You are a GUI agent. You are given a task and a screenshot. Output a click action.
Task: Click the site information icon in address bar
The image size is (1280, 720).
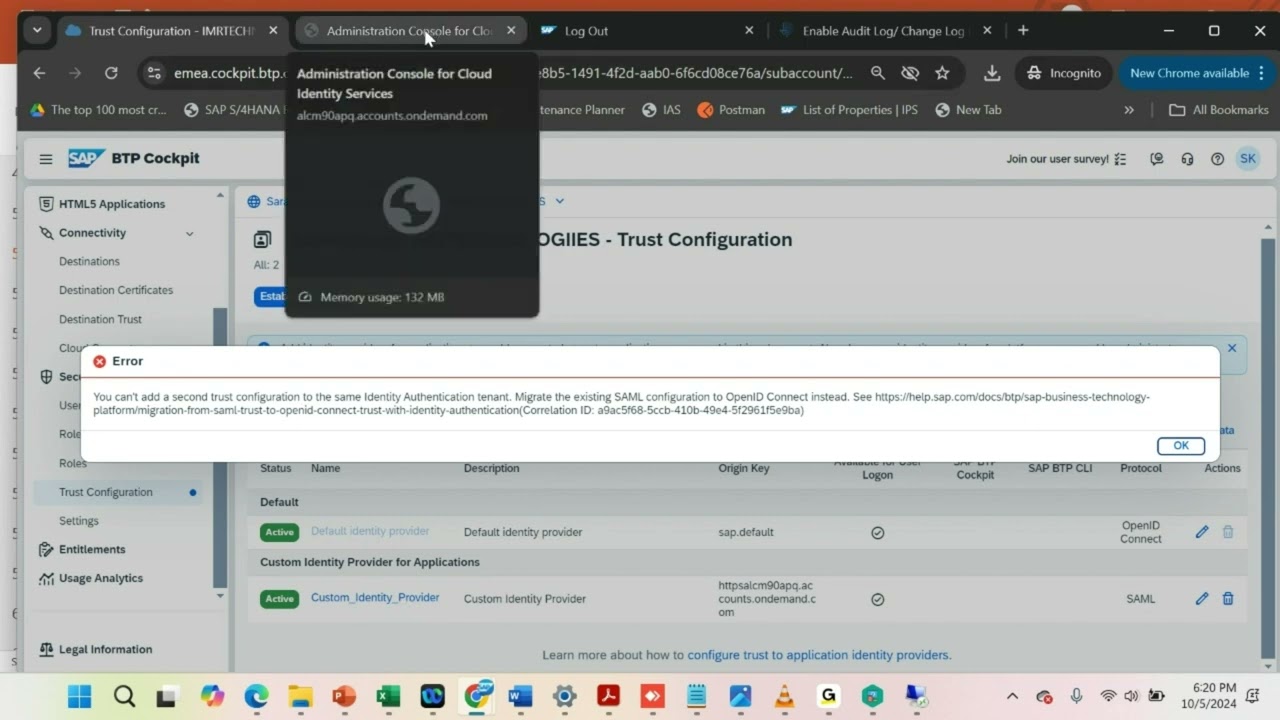[x=153, y=73]
